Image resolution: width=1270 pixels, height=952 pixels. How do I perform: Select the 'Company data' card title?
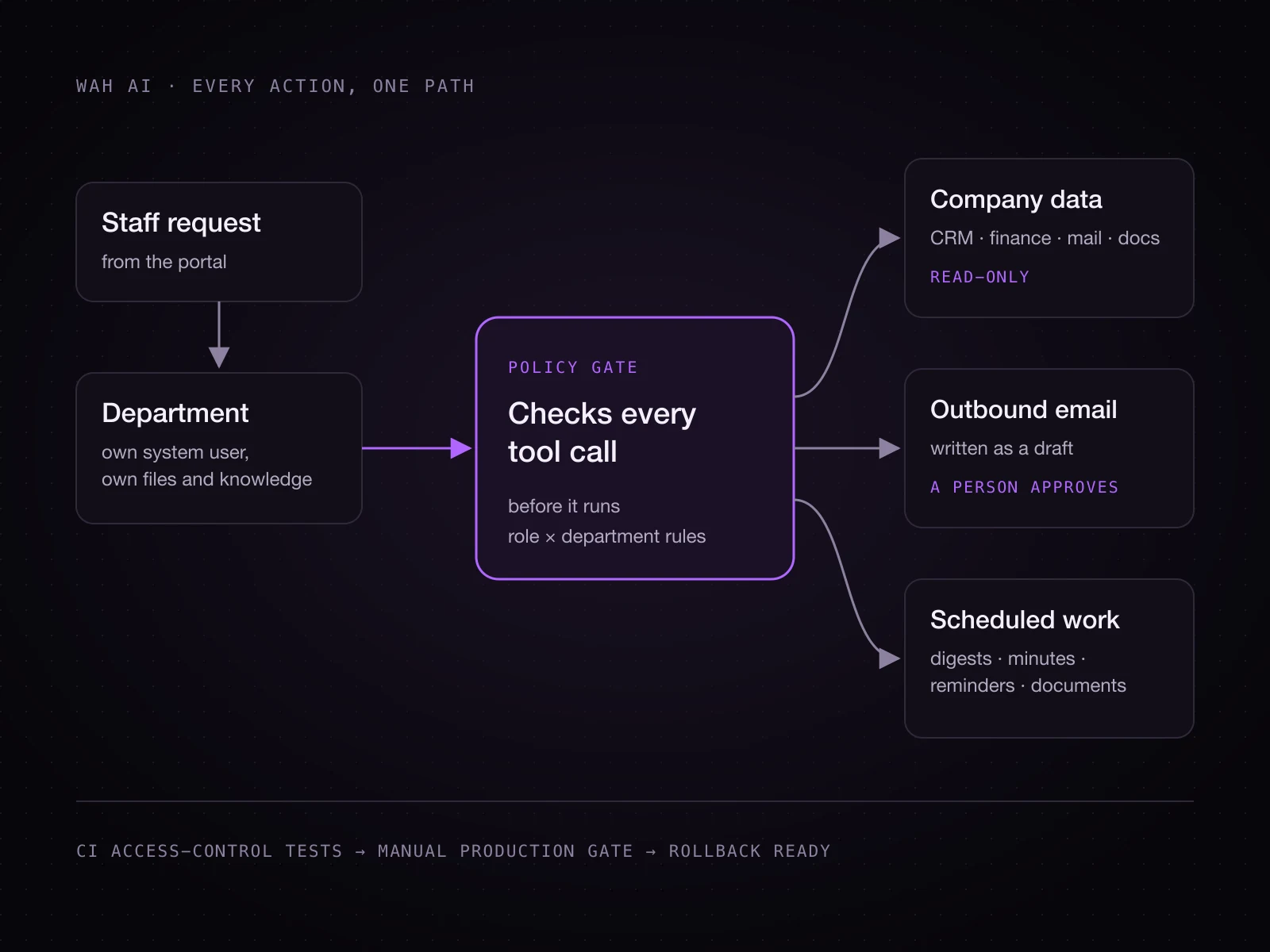pos(1016,199)
